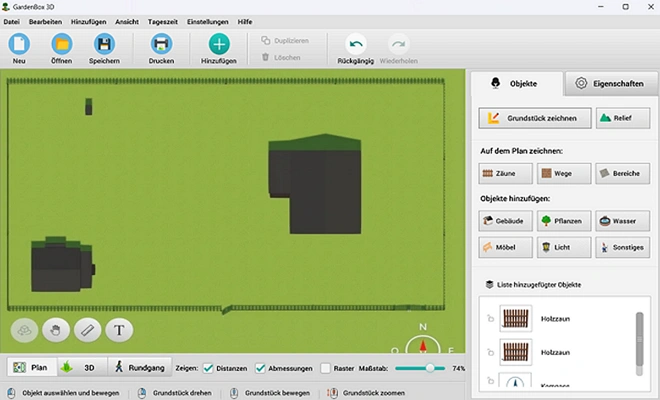Click the Grundstück zeichnen button
The height and width of the screenshot is (400, 660).
tap(532, 118)
